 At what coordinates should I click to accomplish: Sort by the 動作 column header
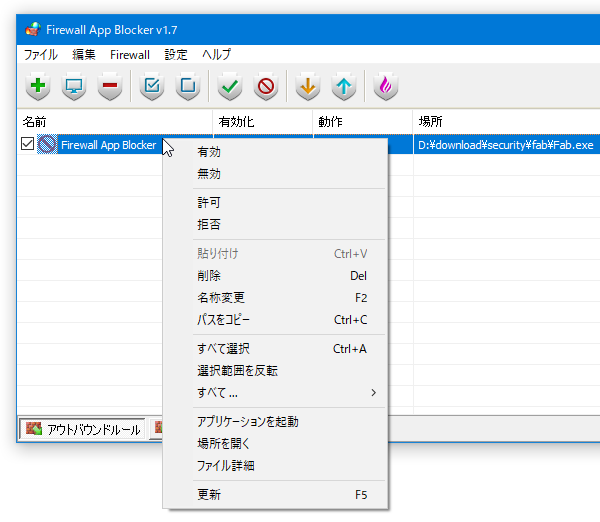pos(362,122)
